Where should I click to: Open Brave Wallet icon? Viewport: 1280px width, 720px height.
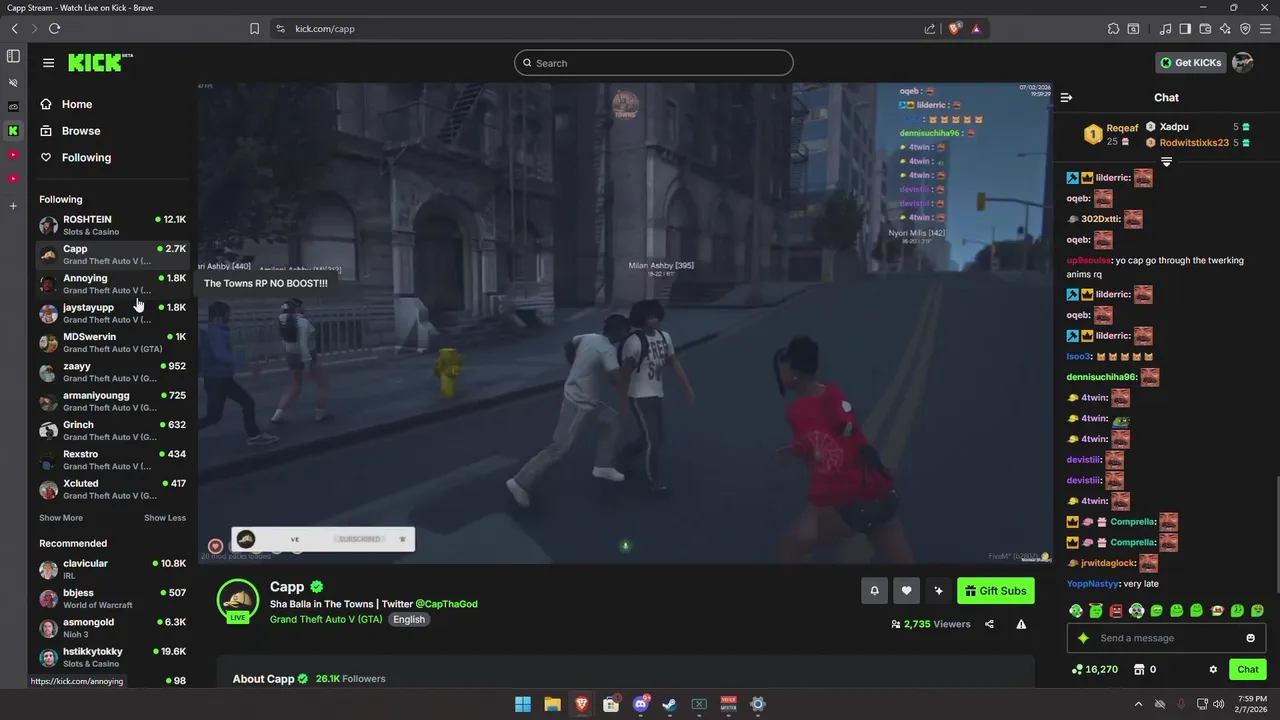click(1205, 28)
